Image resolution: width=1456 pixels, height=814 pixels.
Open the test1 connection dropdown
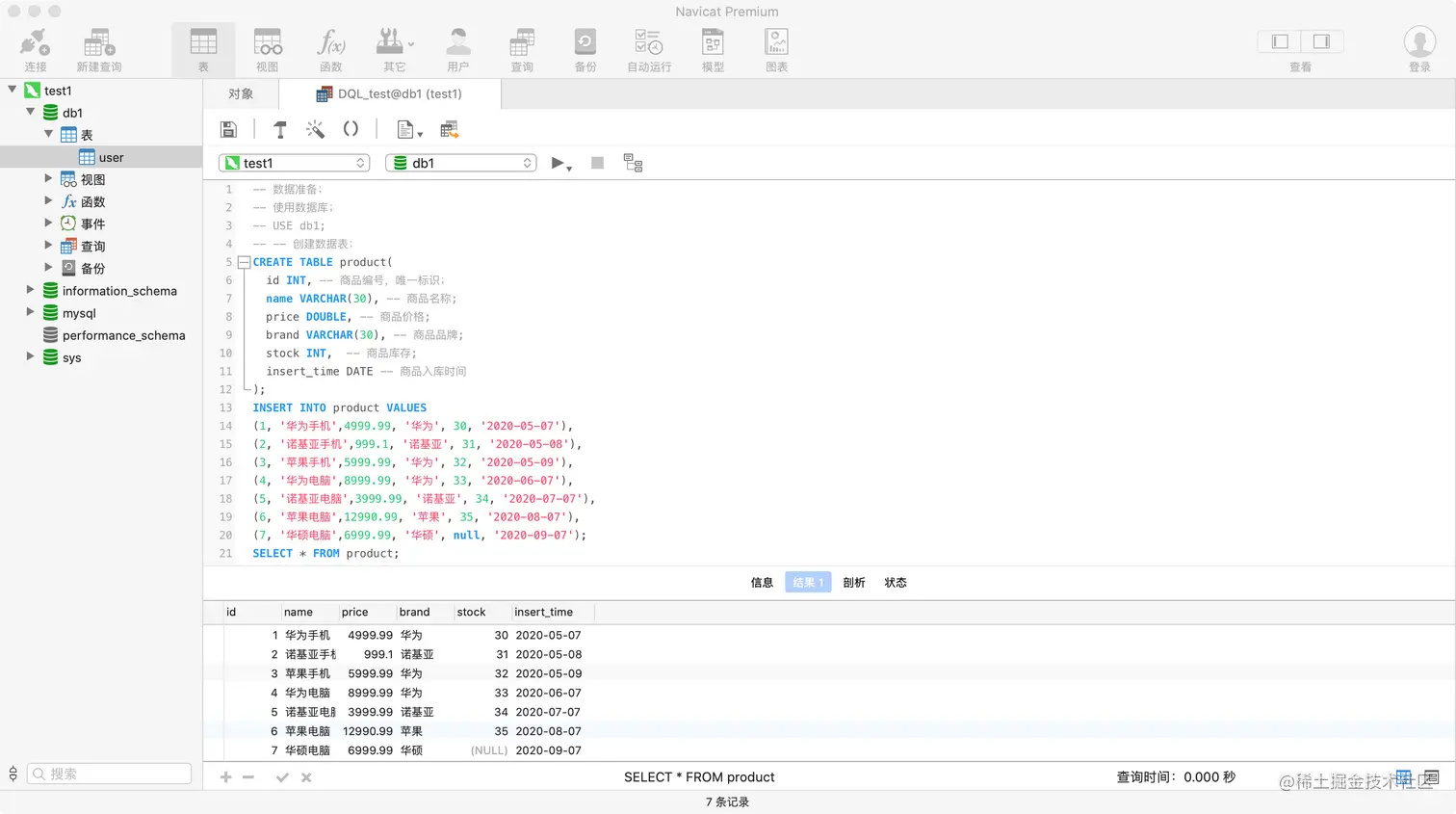295,163
